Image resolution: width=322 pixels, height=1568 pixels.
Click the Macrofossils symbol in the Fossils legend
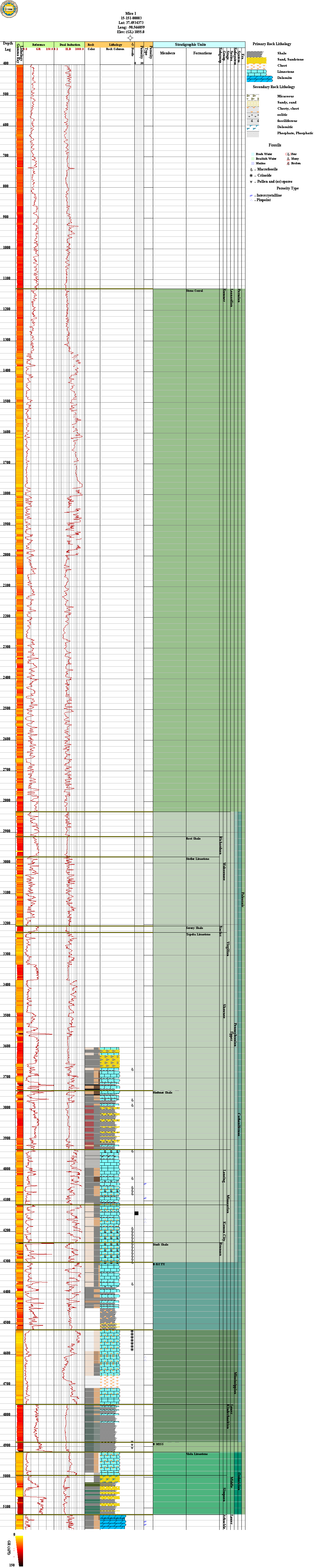251,169
